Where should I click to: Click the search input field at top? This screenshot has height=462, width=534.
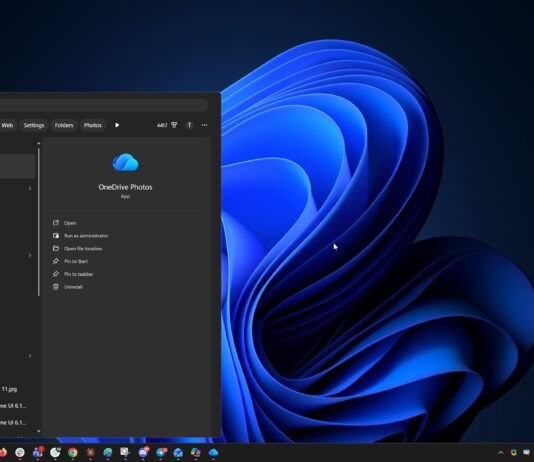tap(104, 105)
